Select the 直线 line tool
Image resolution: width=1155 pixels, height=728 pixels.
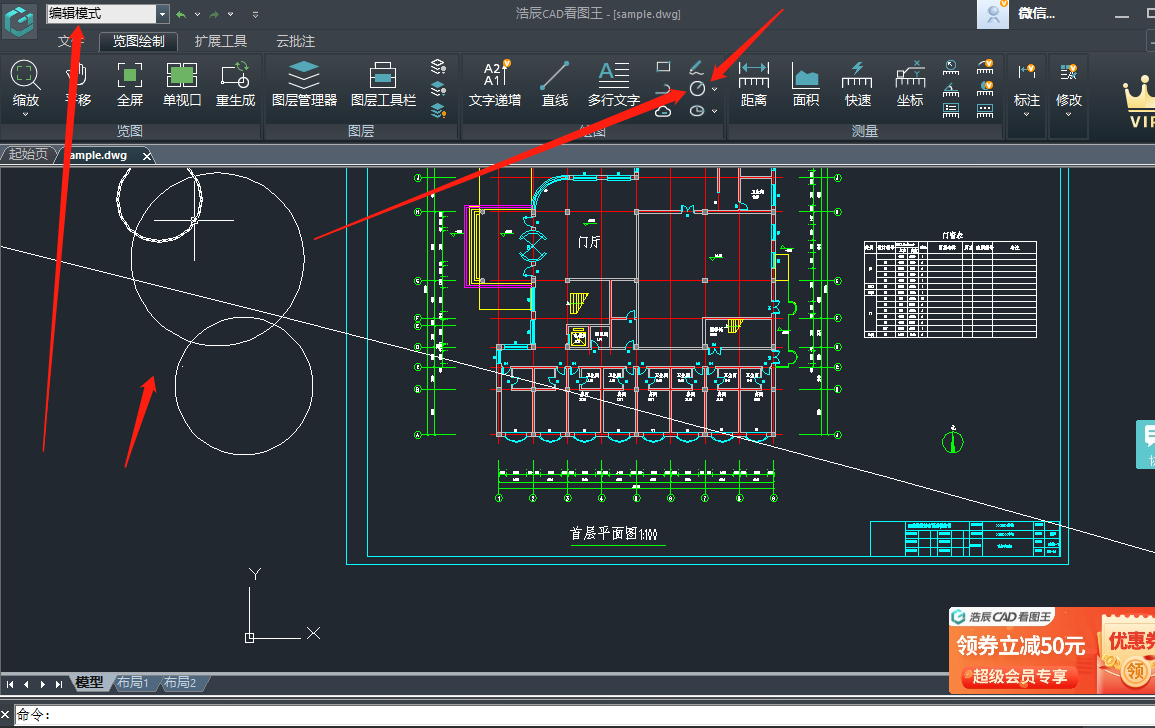pos(555,83)
